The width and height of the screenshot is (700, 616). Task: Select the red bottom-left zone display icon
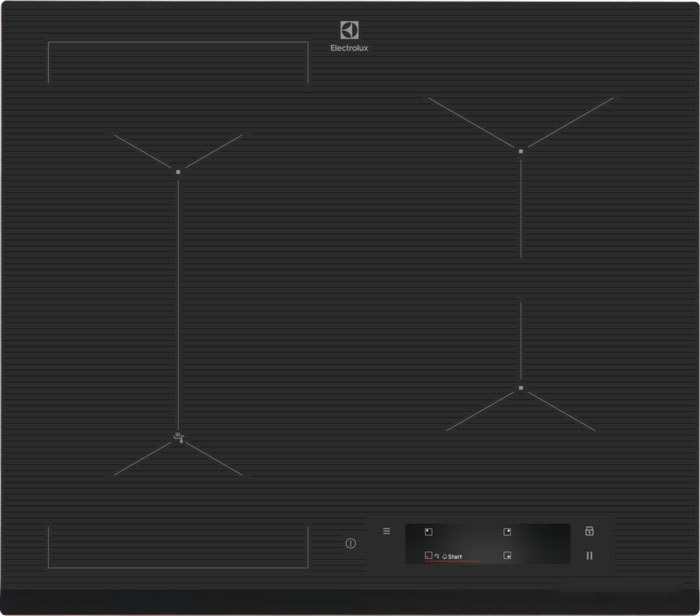(428, 555)
